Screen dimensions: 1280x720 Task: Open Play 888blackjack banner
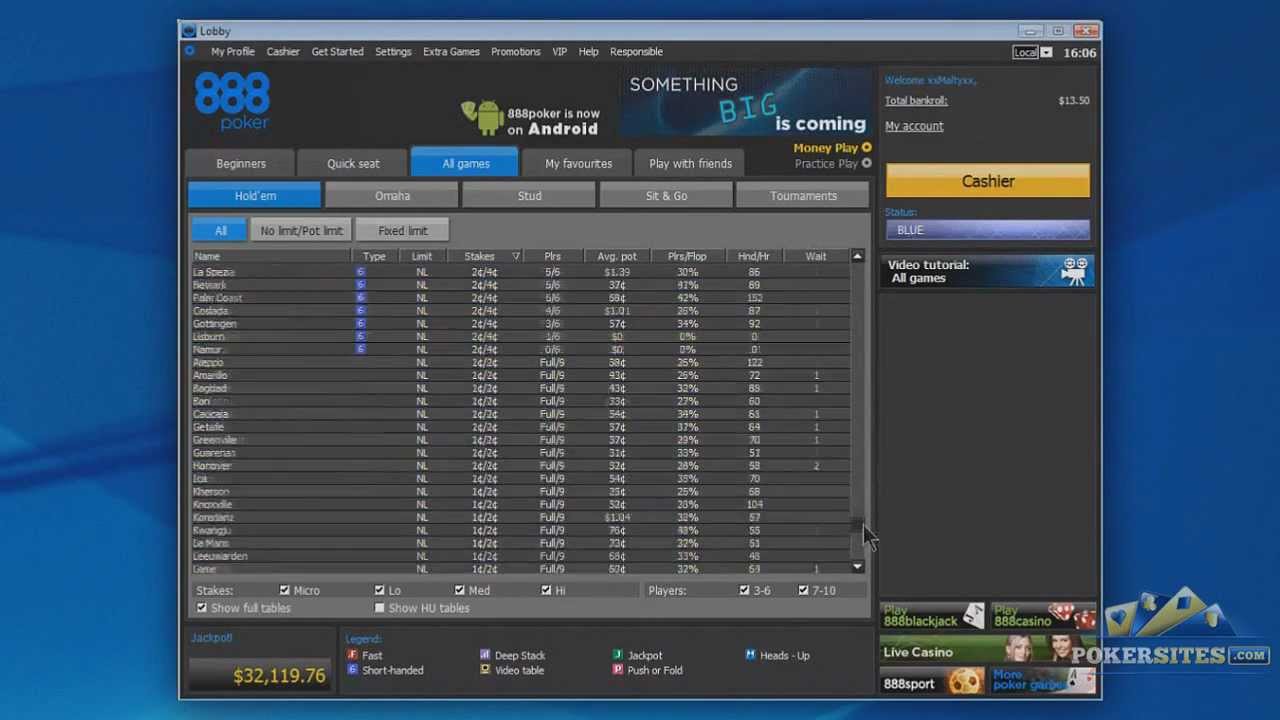tap(932, 616)
